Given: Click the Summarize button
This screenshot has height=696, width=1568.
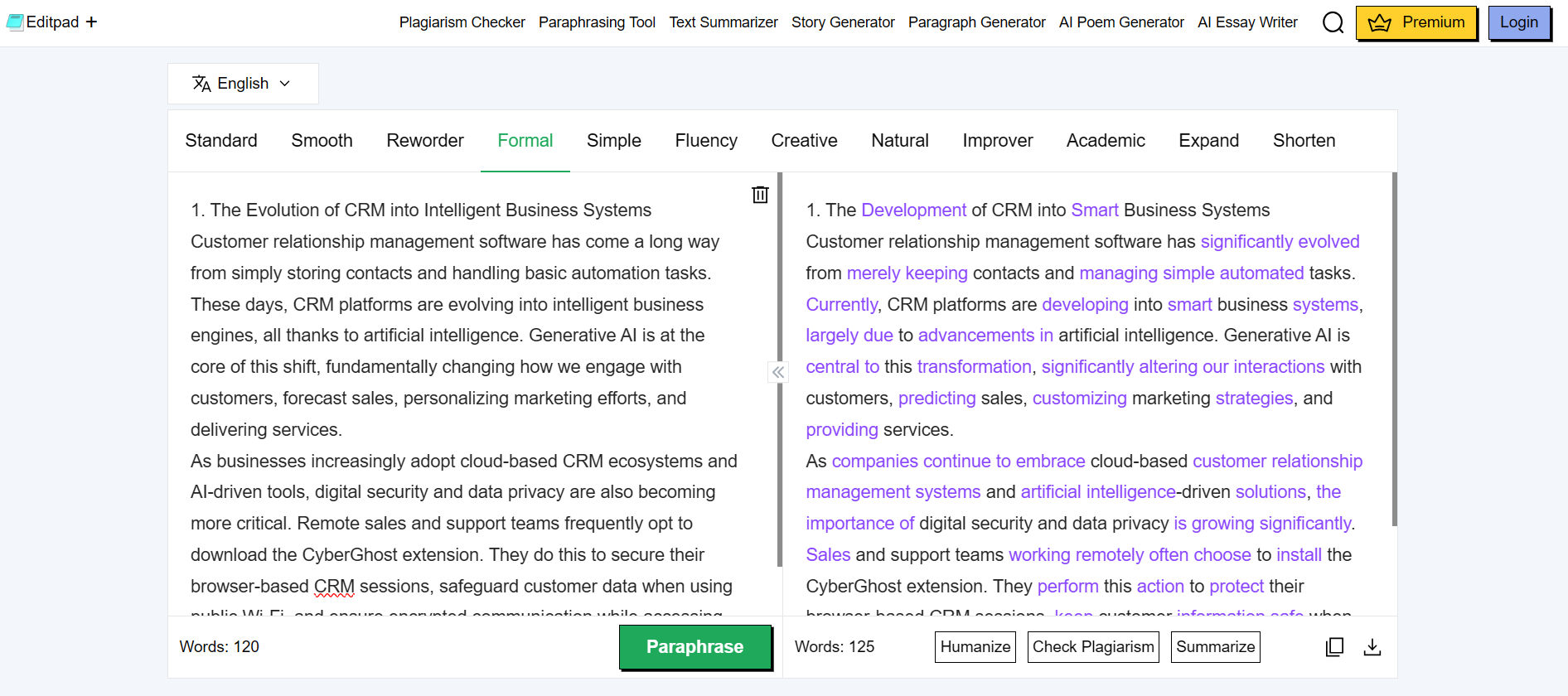Looking at the screenshot, I should (1215, 647).
